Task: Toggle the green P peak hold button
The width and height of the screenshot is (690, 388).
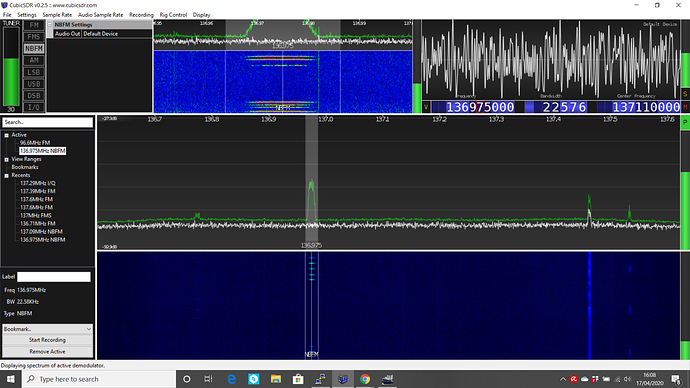Action: 685,122
